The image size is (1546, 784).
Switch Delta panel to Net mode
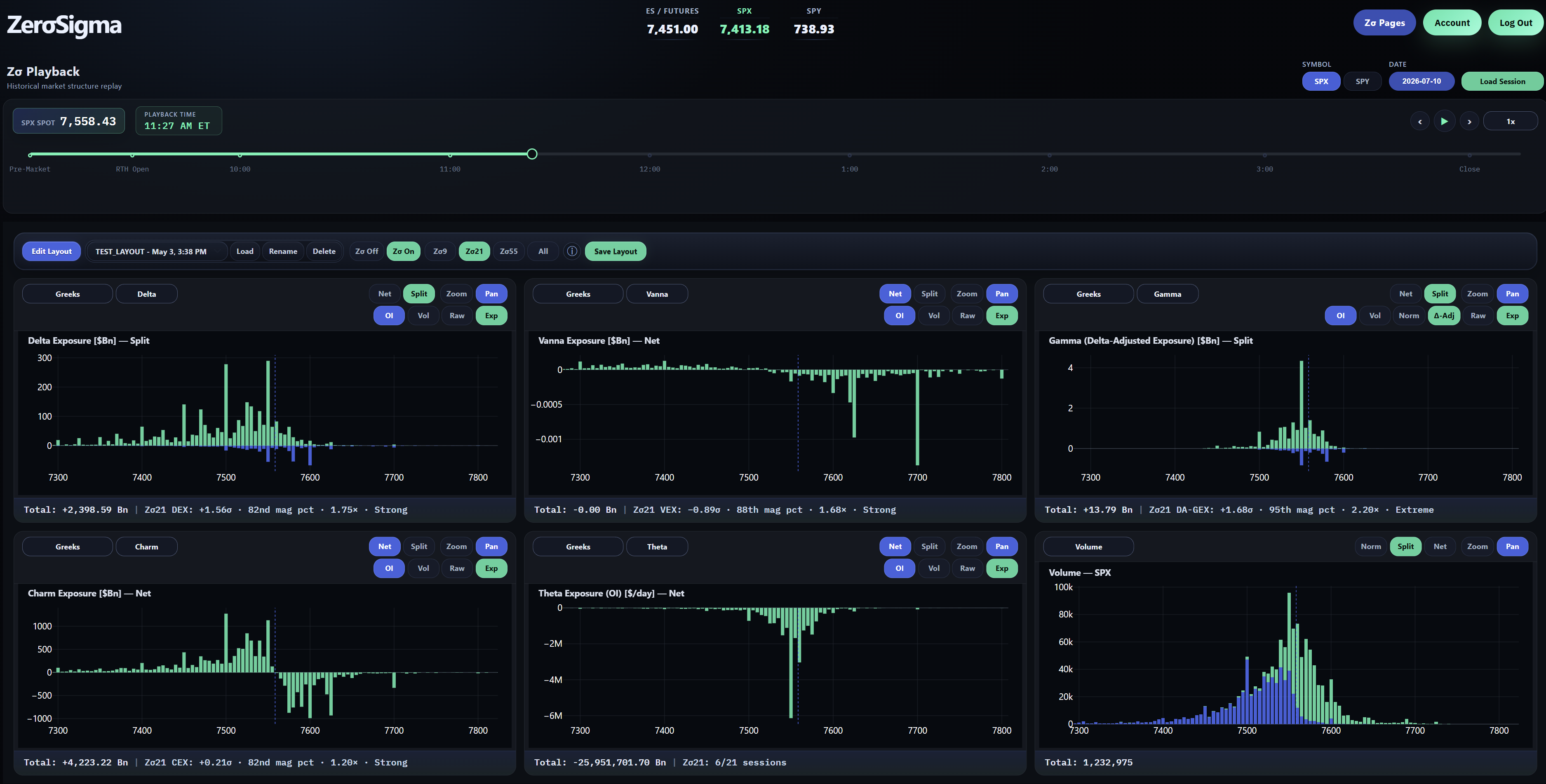pyautogui.click(x=385, y=293)
